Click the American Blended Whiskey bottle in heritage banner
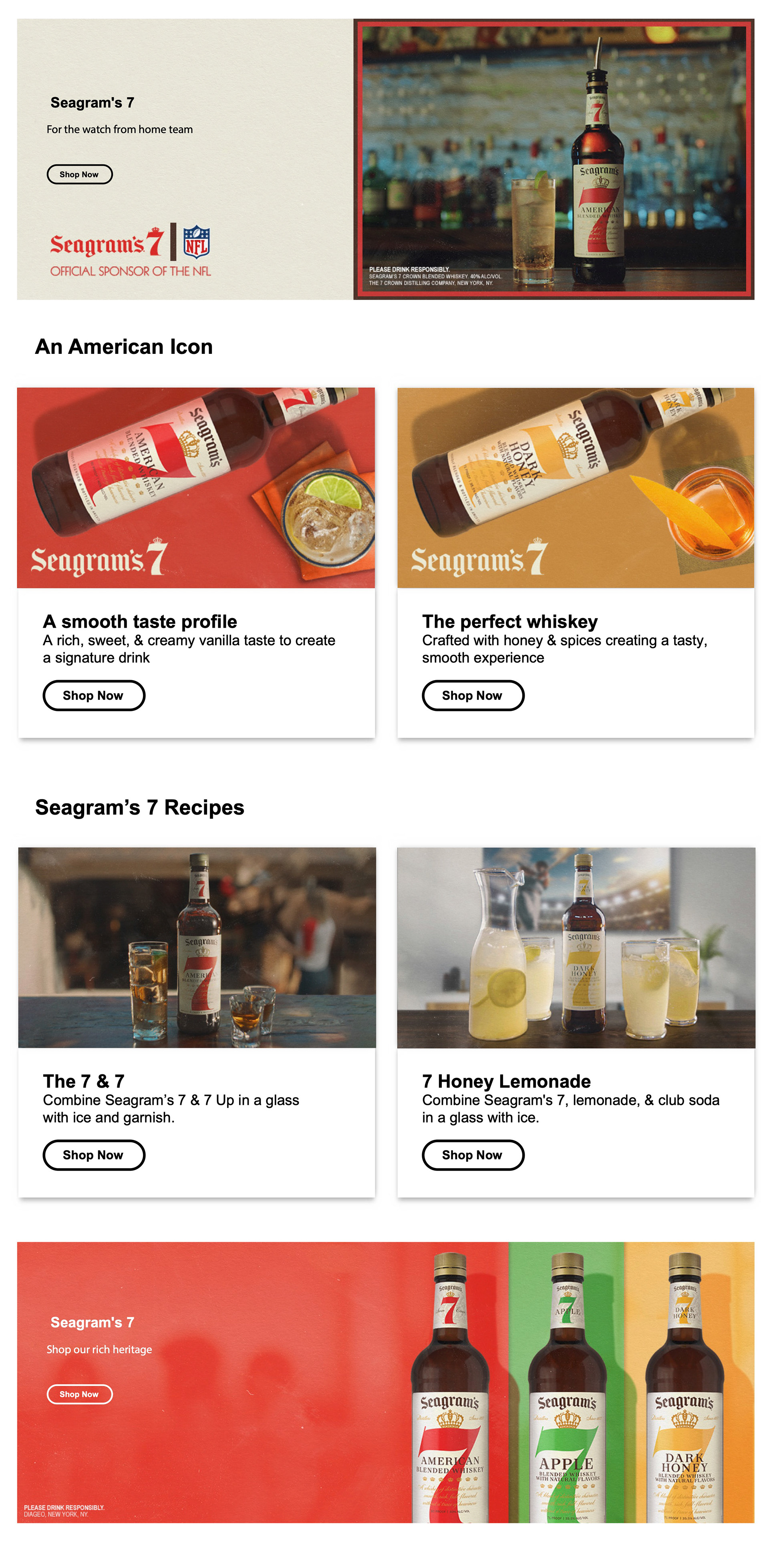 click(x=450, y=1388)
